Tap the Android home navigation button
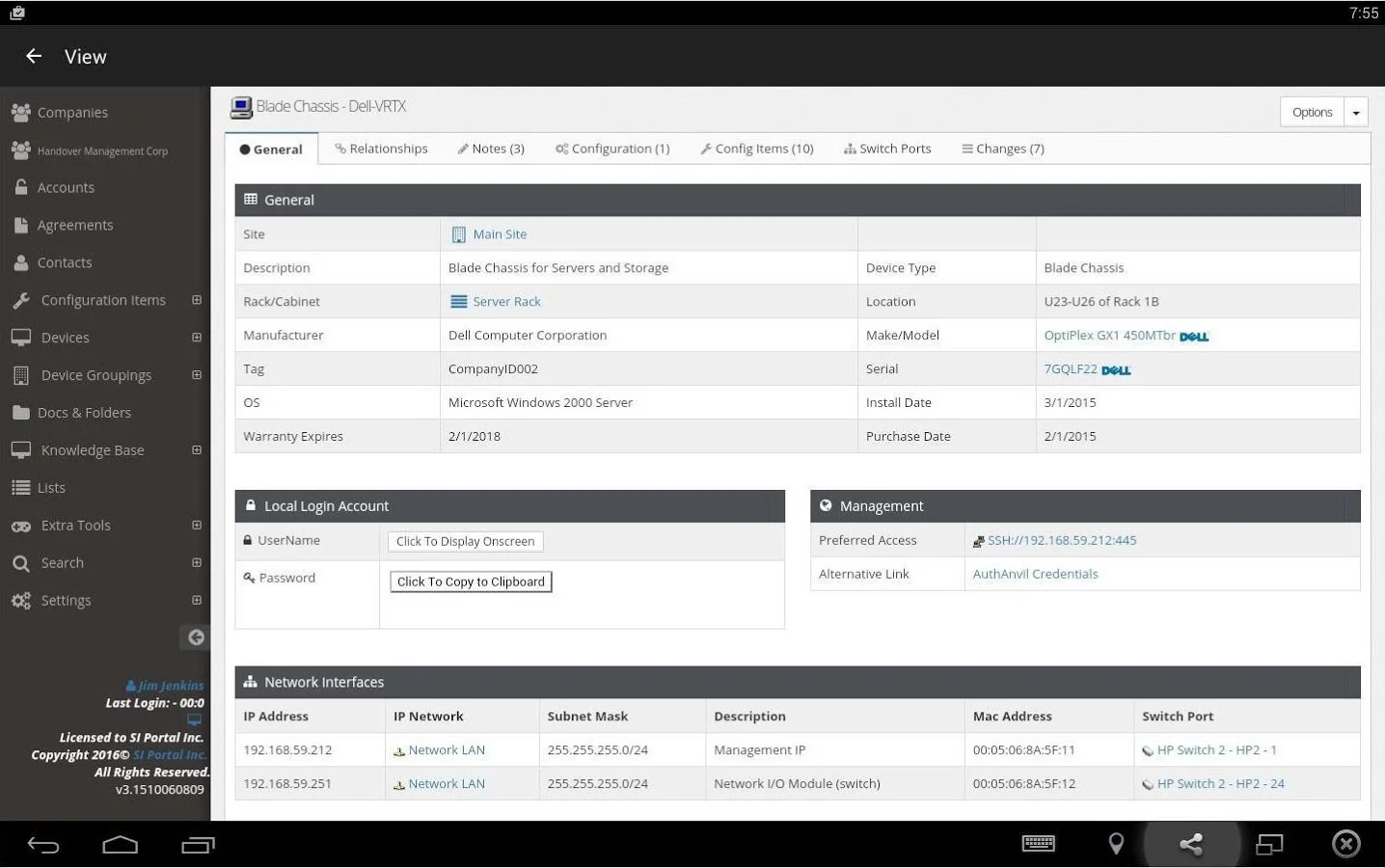This screenshot has height=868, width=1385. coord(121,846)
